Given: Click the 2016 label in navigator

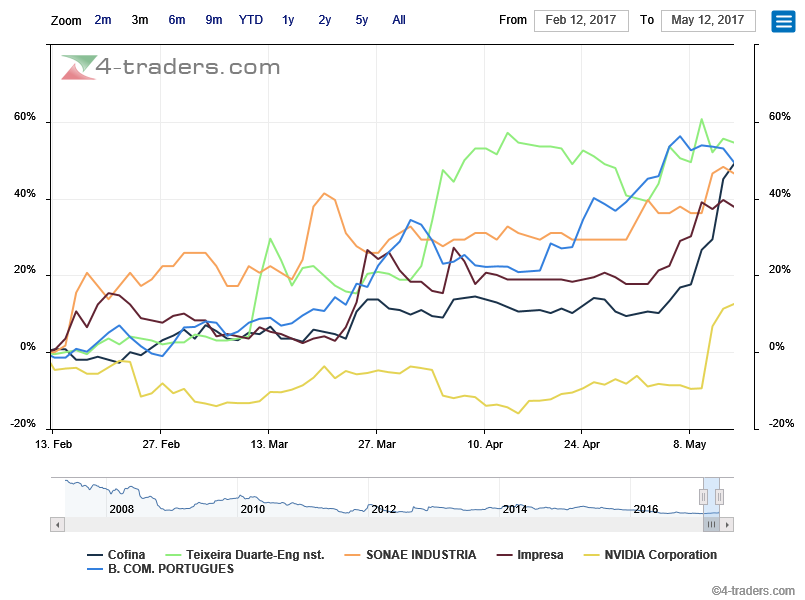Looking at the screenshot, I should tap(646, 509).
